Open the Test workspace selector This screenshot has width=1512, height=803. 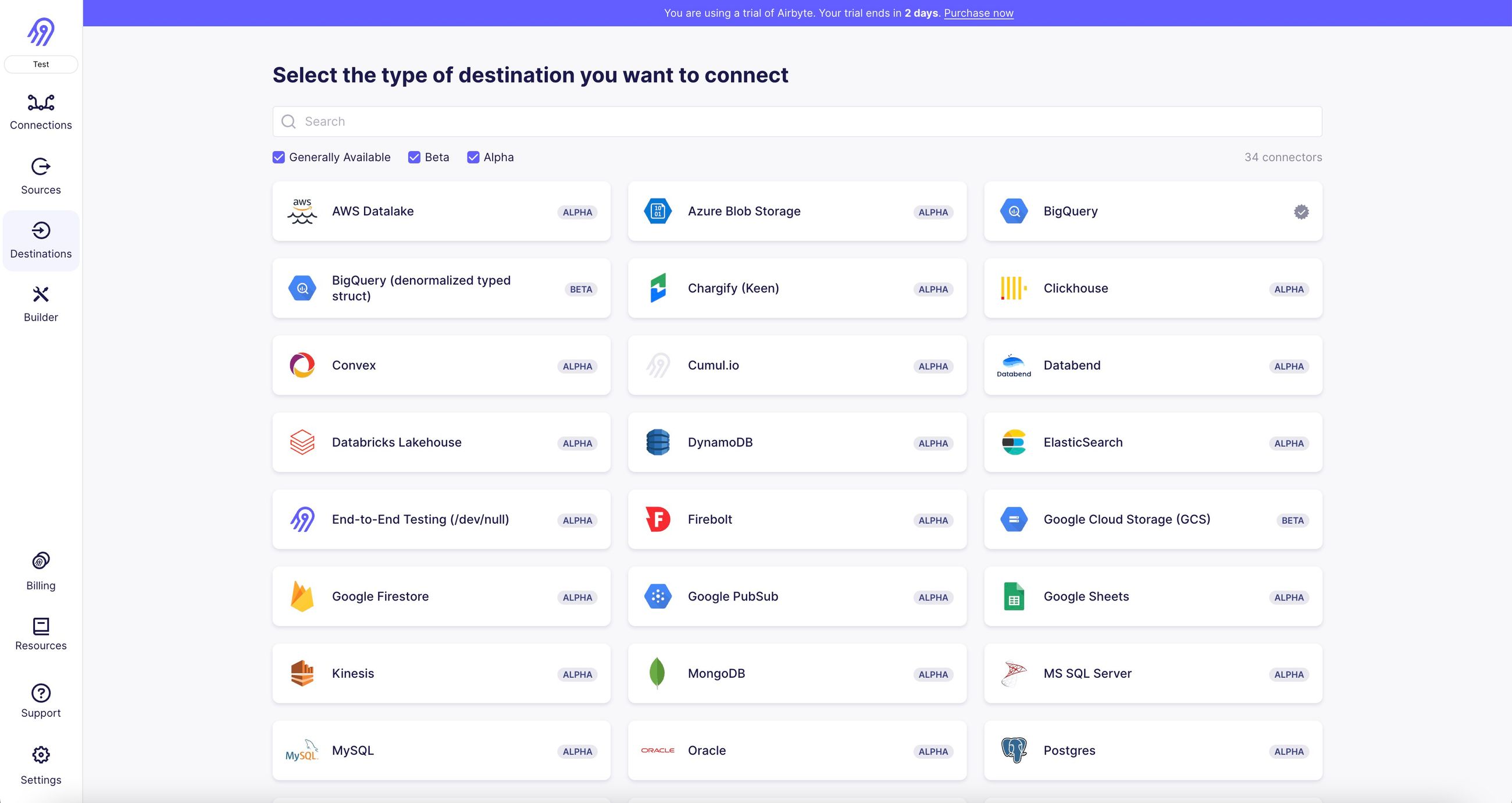(41, 64)
